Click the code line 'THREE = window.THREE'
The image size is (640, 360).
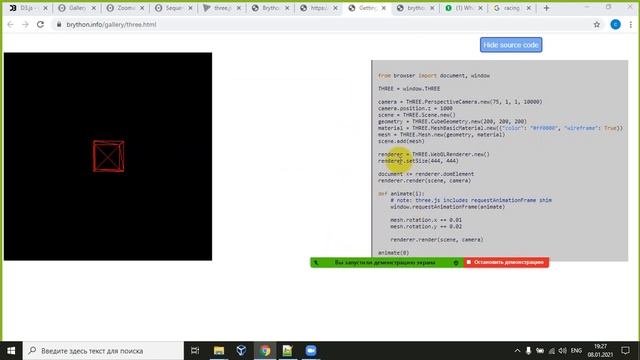click(409, 89)
